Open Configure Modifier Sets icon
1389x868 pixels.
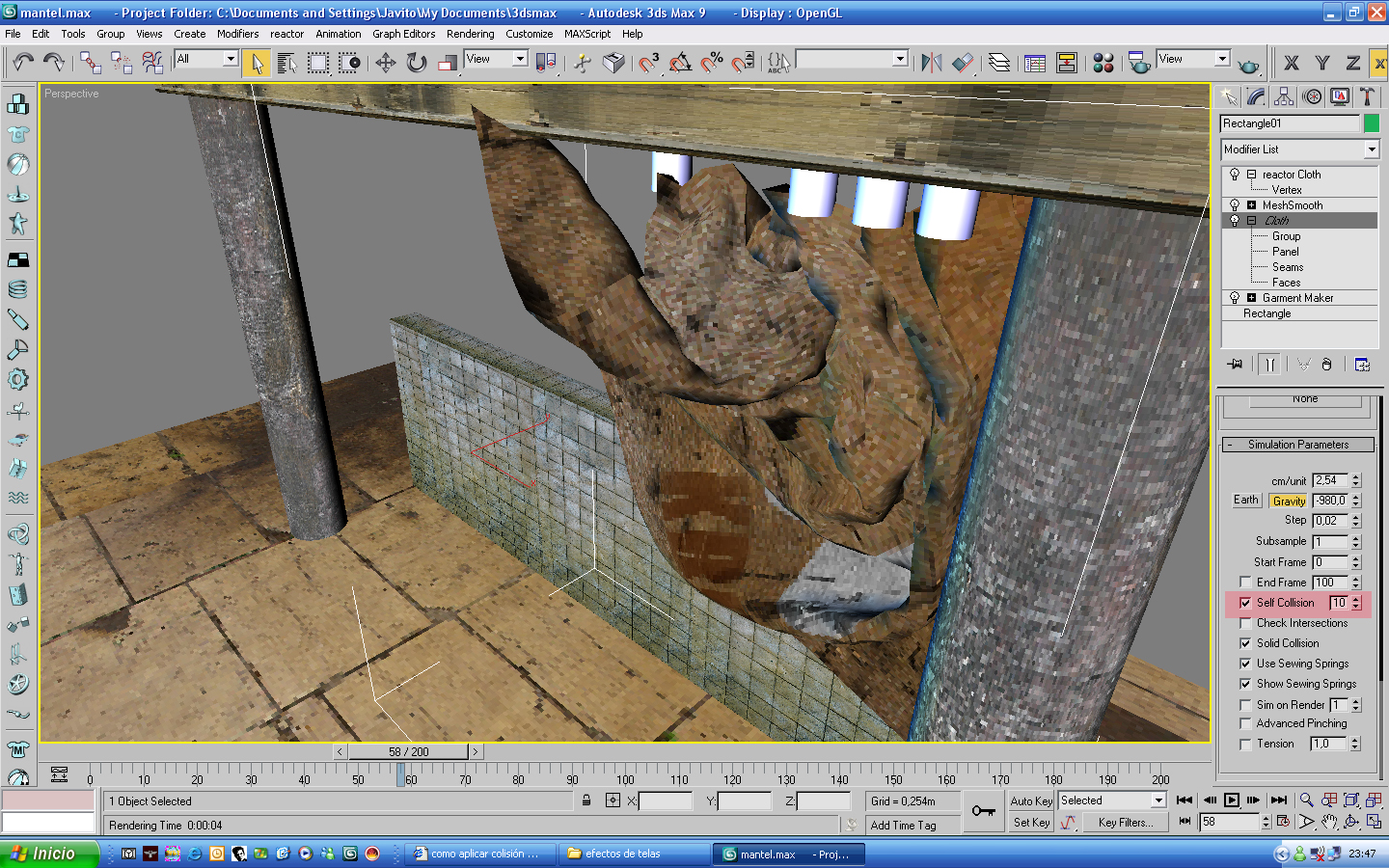[x=1362, y=365]
